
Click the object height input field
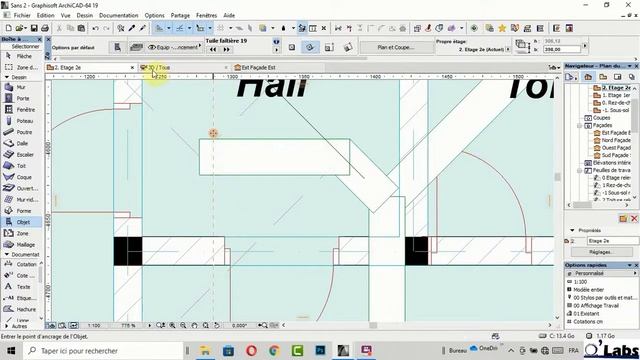click(562, 49)
